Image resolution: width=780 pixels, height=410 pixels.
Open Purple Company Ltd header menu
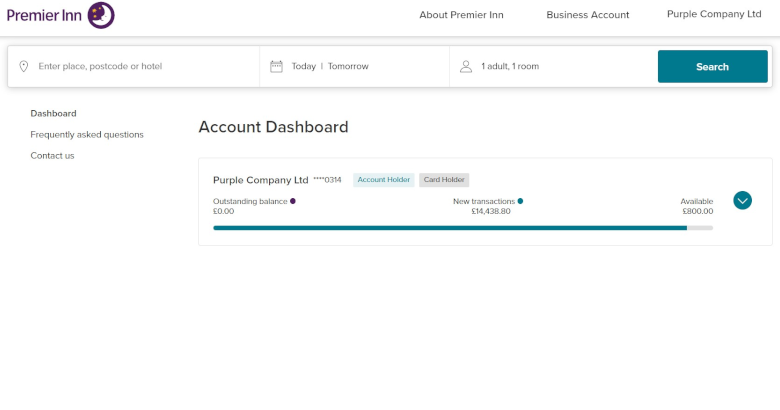(713, 14)
